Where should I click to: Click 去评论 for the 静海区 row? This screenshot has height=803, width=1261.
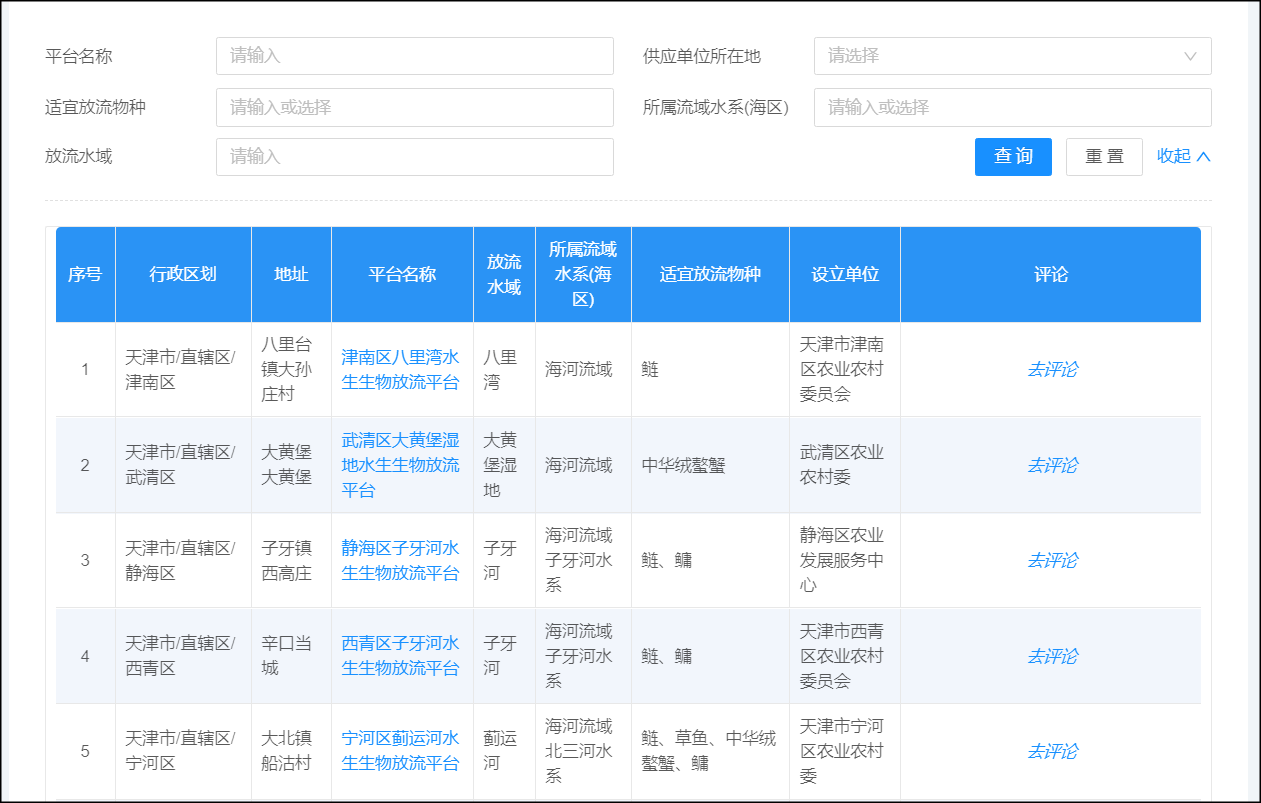tap(1051, 560)
